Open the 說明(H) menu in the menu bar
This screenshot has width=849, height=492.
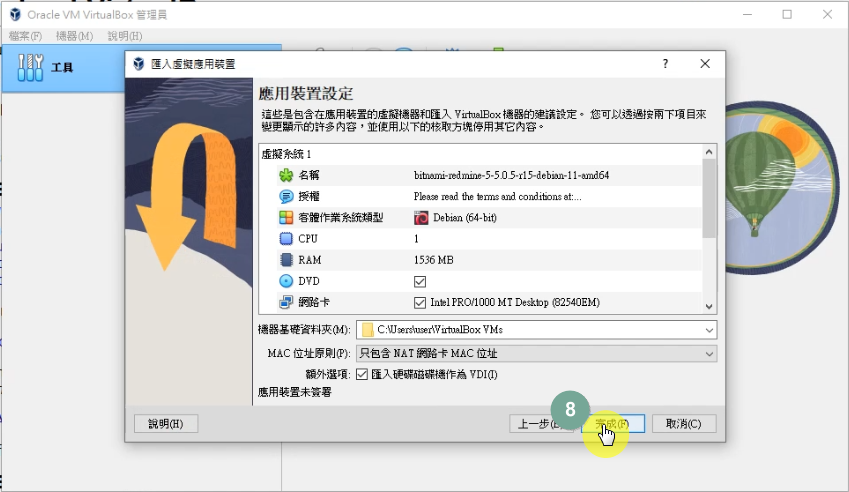tap(125, 36)
